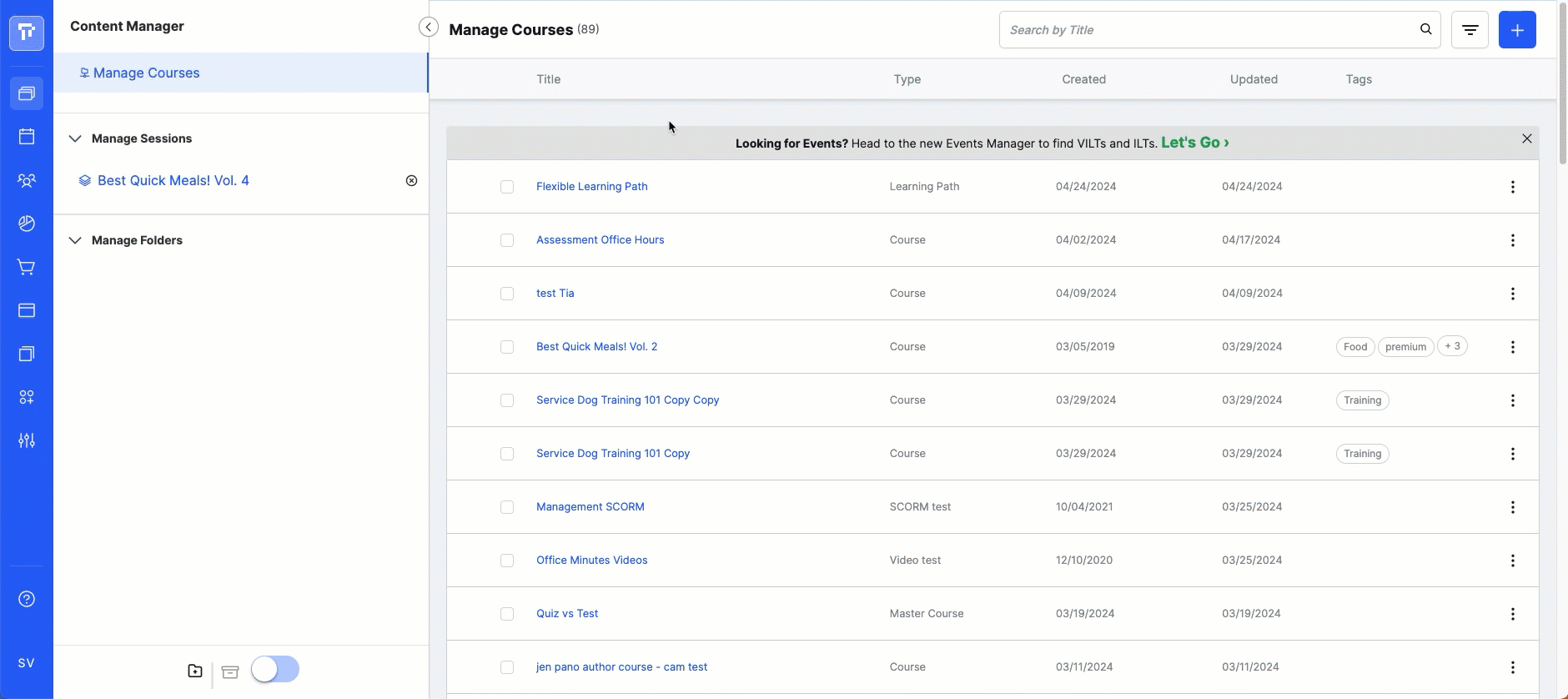Viewport: 1568px width, 699px height.
Task: Click the add folder icon at bottom
Action: pos(195,671)
